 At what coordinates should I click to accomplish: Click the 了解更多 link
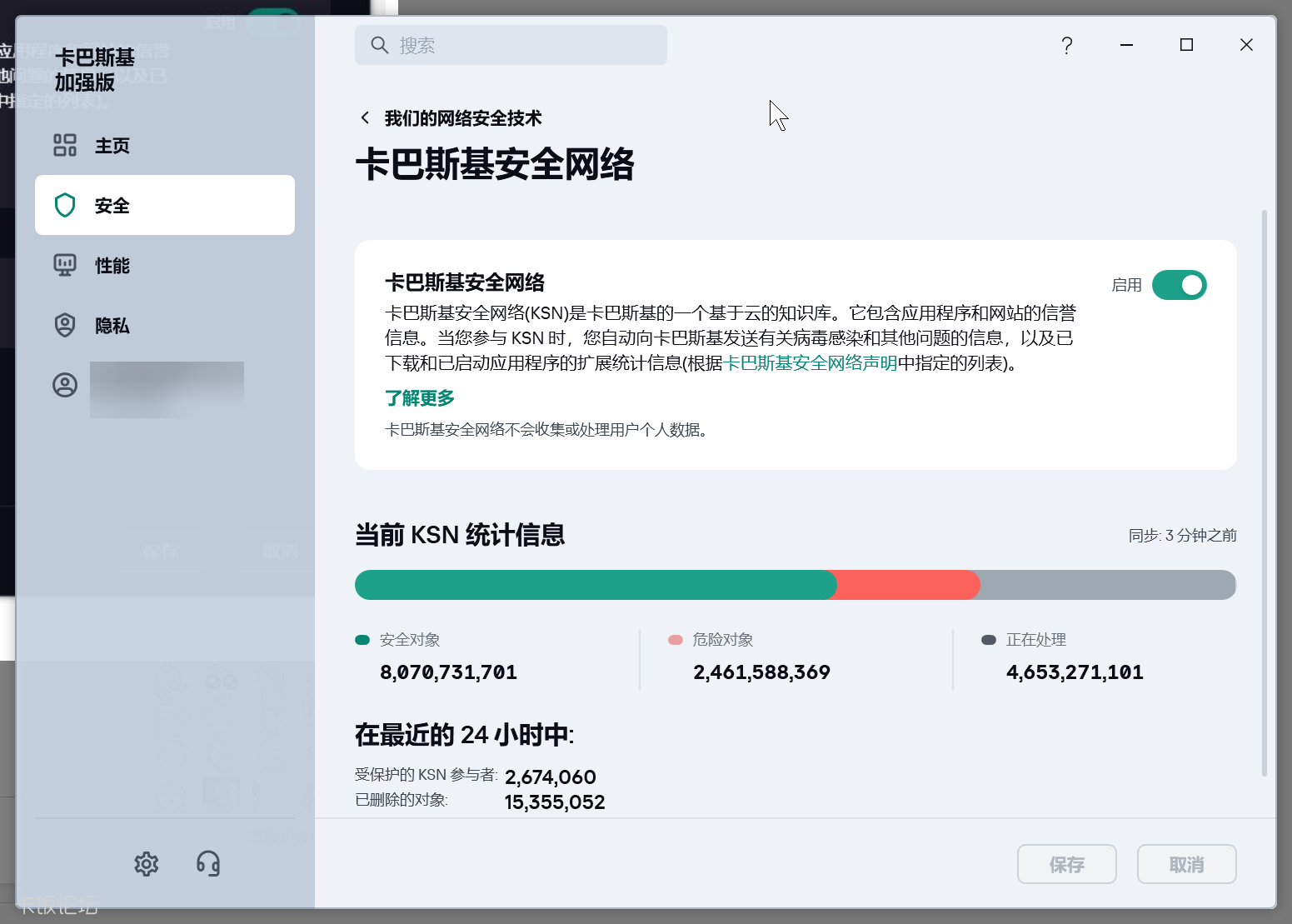coord(420,398)
